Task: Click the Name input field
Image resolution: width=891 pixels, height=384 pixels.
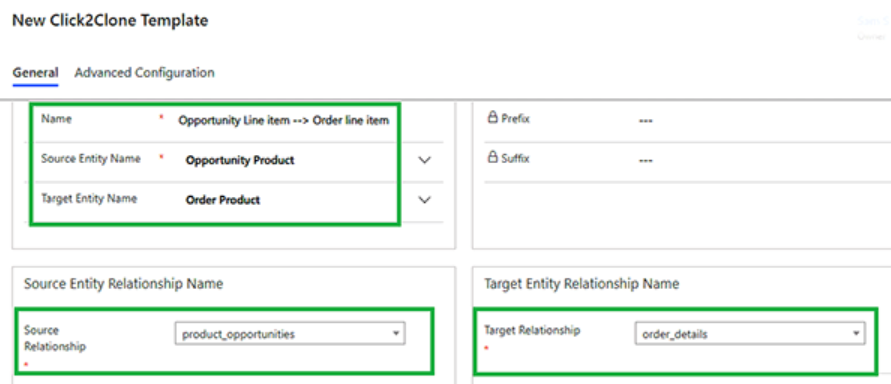Action: click(x=284, y=120)
